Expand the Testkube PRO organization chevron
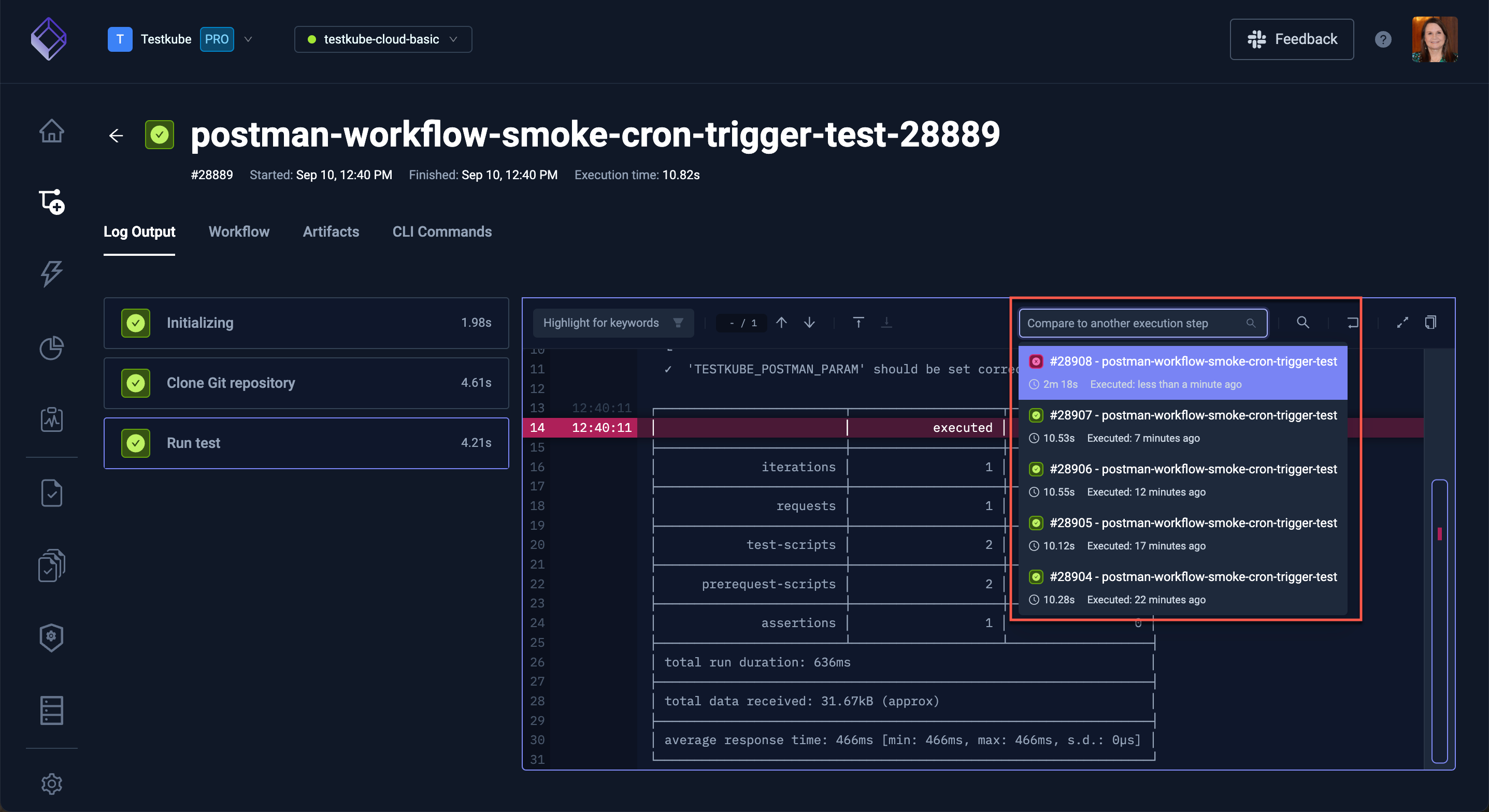 [x=248, y=39]
